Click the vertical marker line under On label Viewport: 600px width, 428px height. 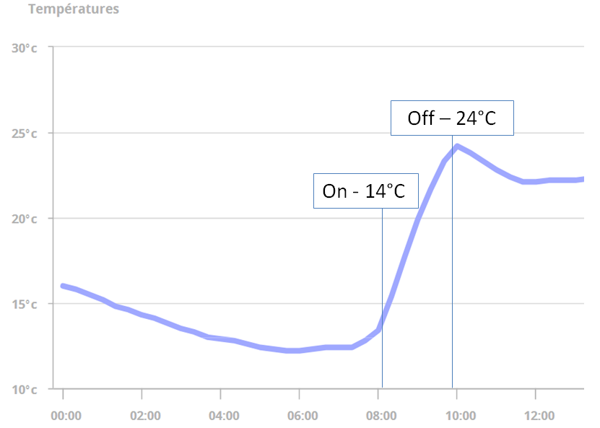[382, 298]
